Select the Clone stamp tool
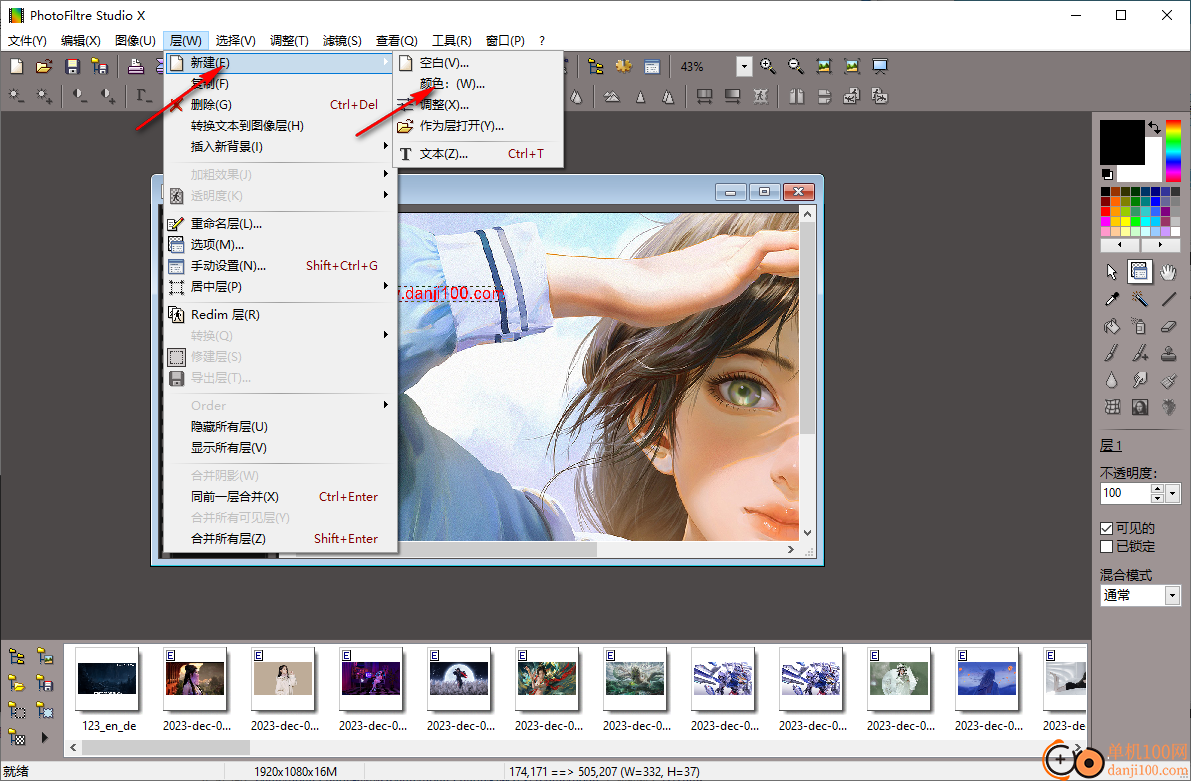 [1168, 353]
